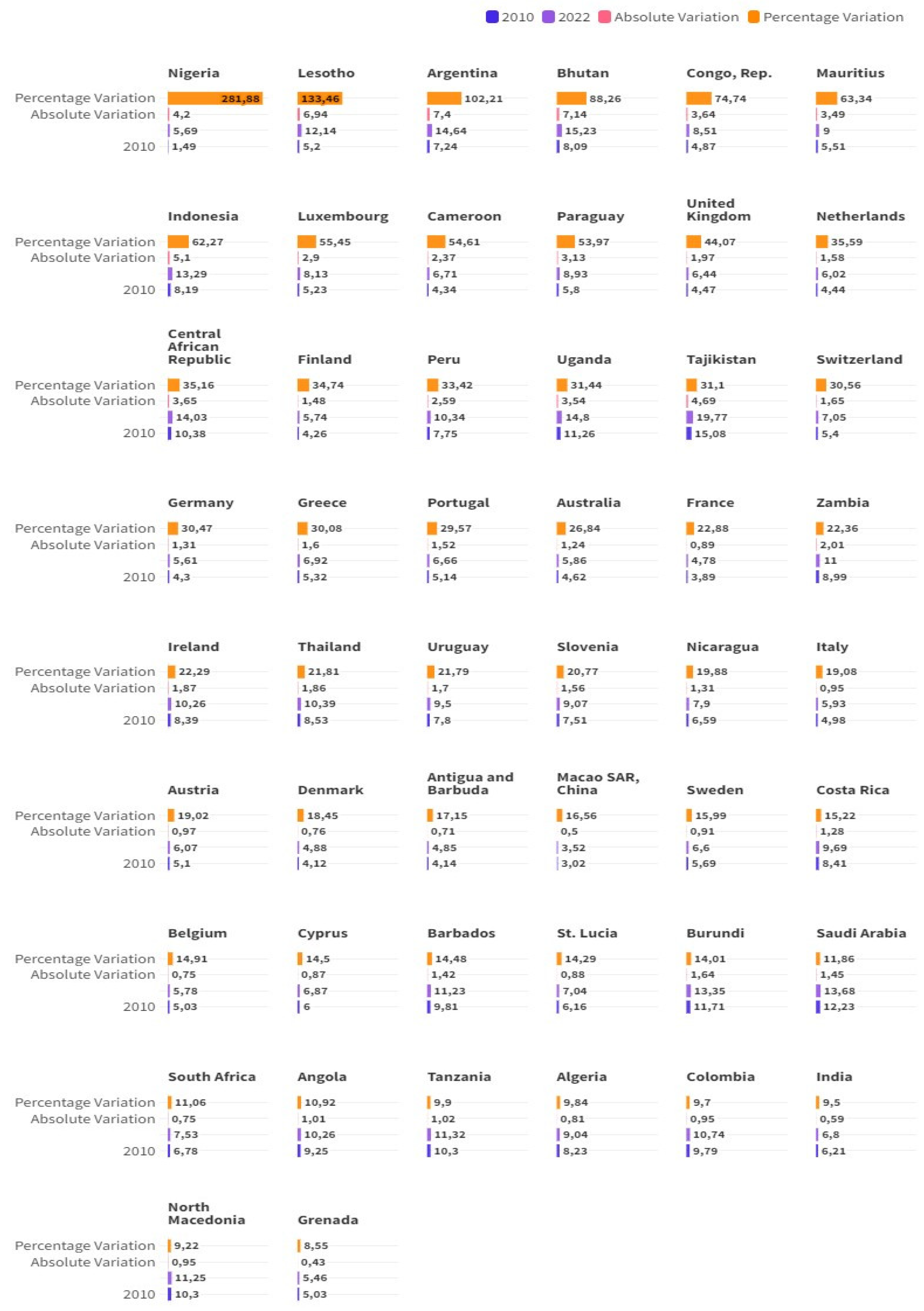Click the Nigeria chart title

click(x=194, y=73)
